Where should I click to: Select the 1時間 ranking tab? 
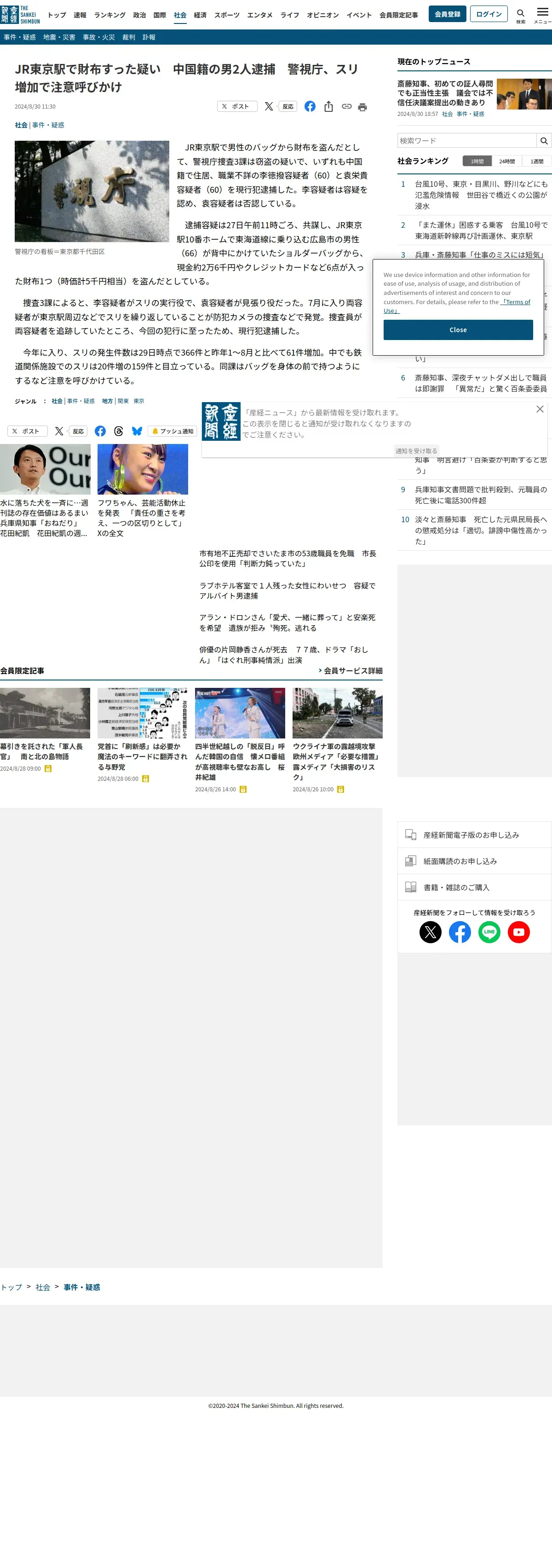(x=477, y=161)
